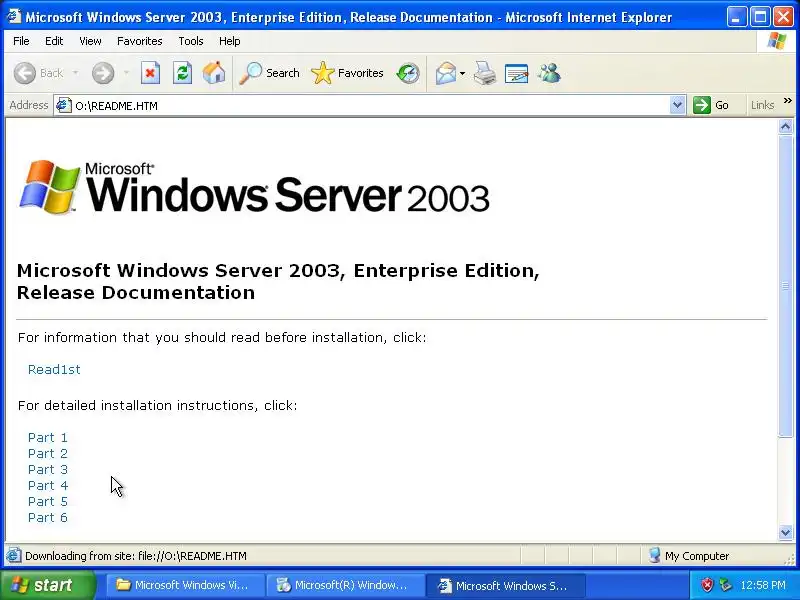Open the Part 4 installation link
This screenshot has height=600, width=800.
(47, 485)
